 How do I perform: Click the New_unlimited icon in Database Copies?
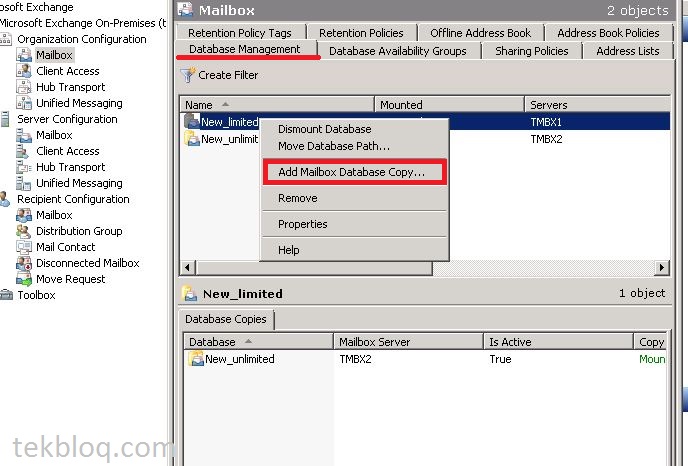point(196,358)
